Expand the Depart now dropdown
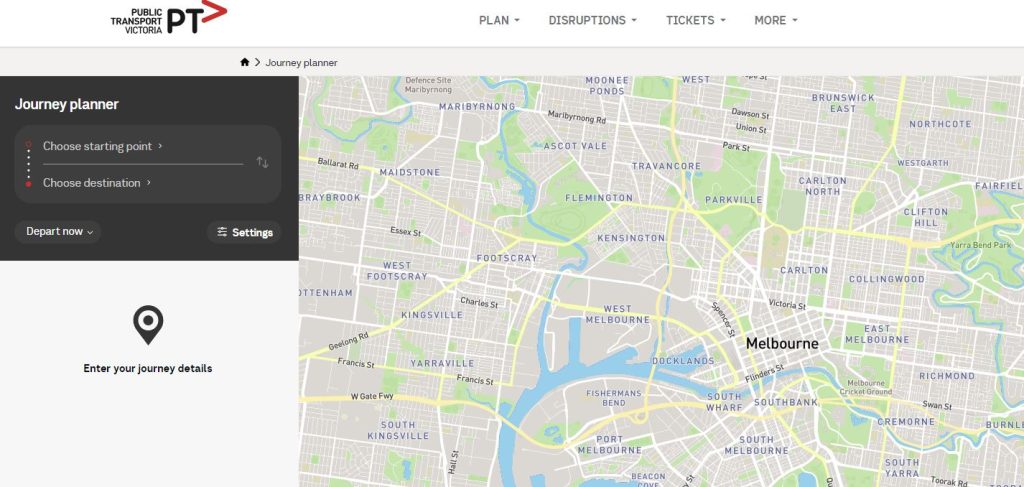This screenshot has height=487, width=1024. pos(58,232)
